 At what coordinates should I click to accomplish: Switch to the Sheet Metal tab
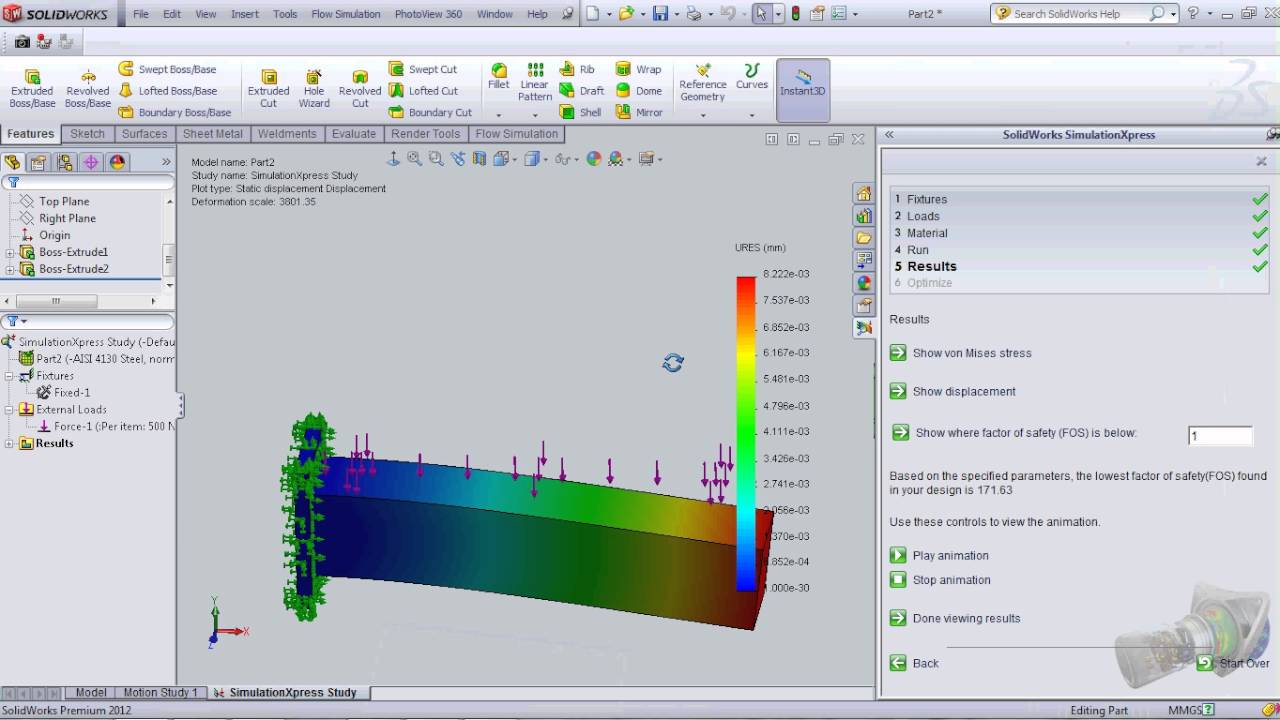[212, 134]
